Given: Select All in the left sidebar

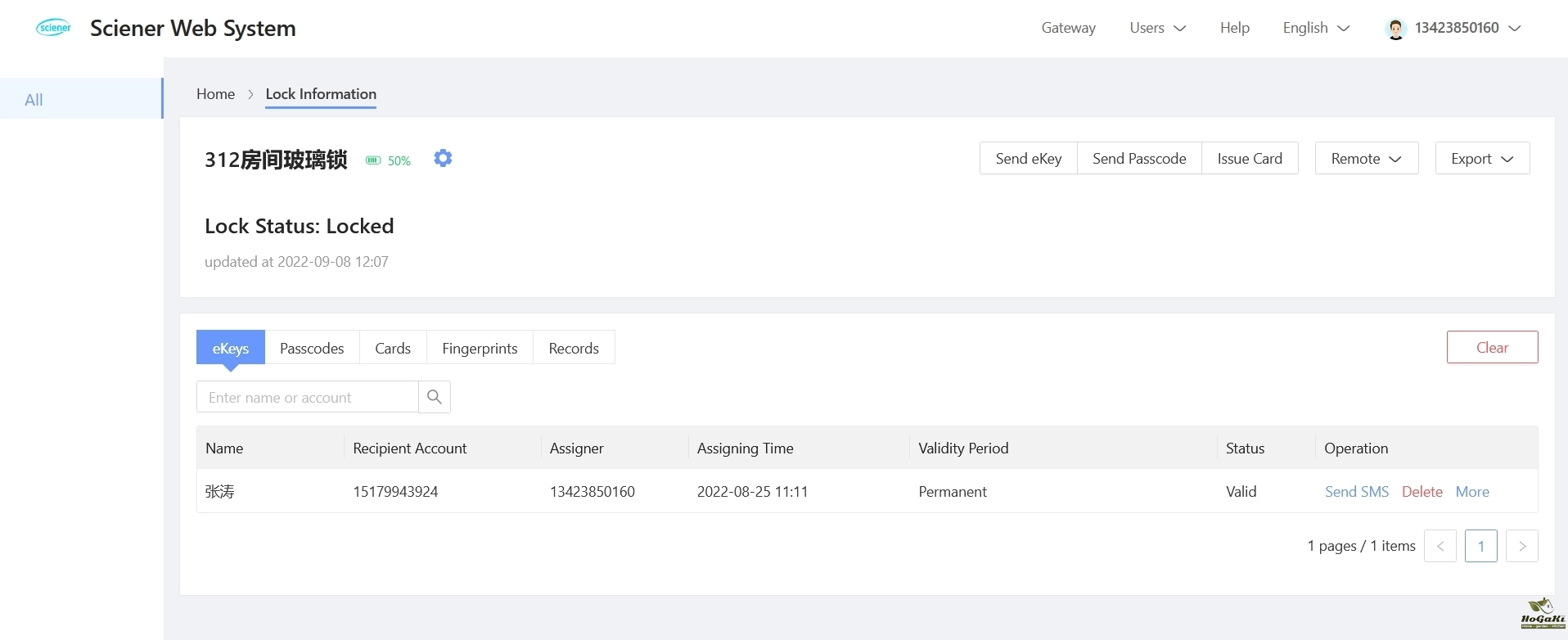Looking at the screenshot, I should tap(34, 100).
